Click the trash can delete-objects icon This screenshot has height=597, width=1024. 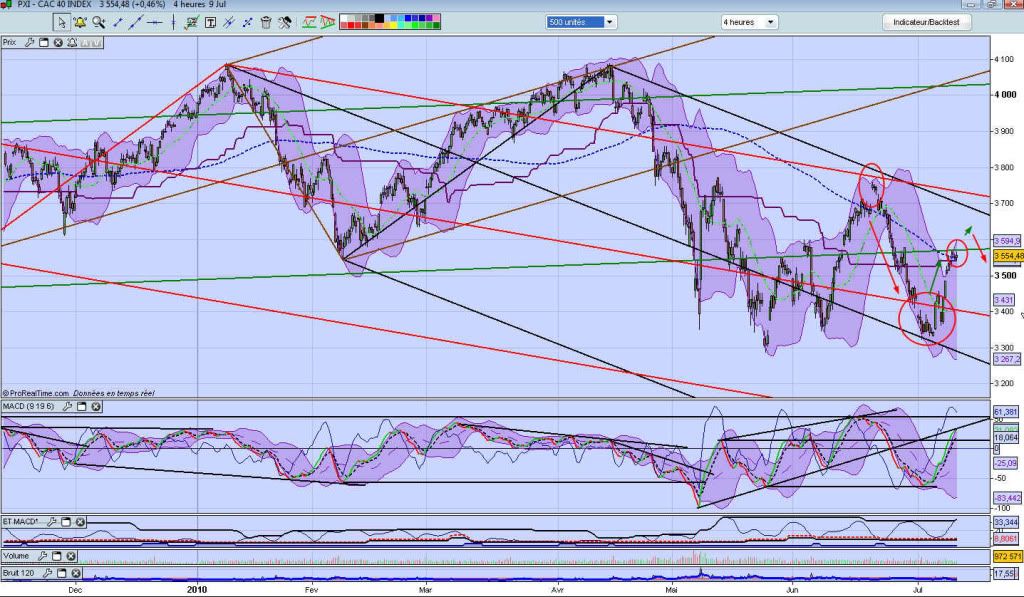click(x=265, y=21)
